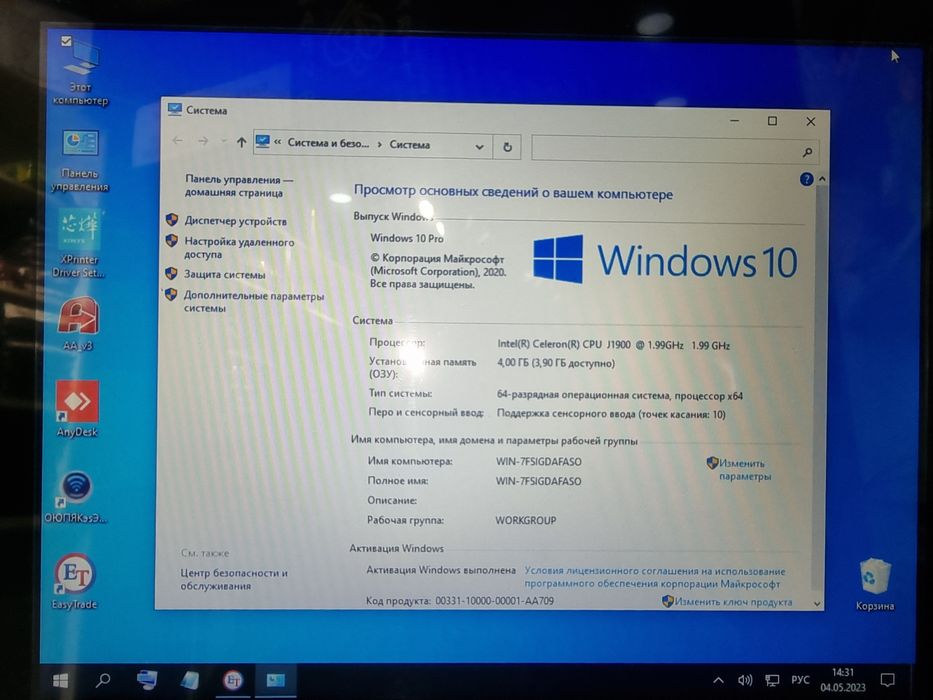933x700 pixels.
Task: Open taskbar search magnifier
Action: pos(103,680)
